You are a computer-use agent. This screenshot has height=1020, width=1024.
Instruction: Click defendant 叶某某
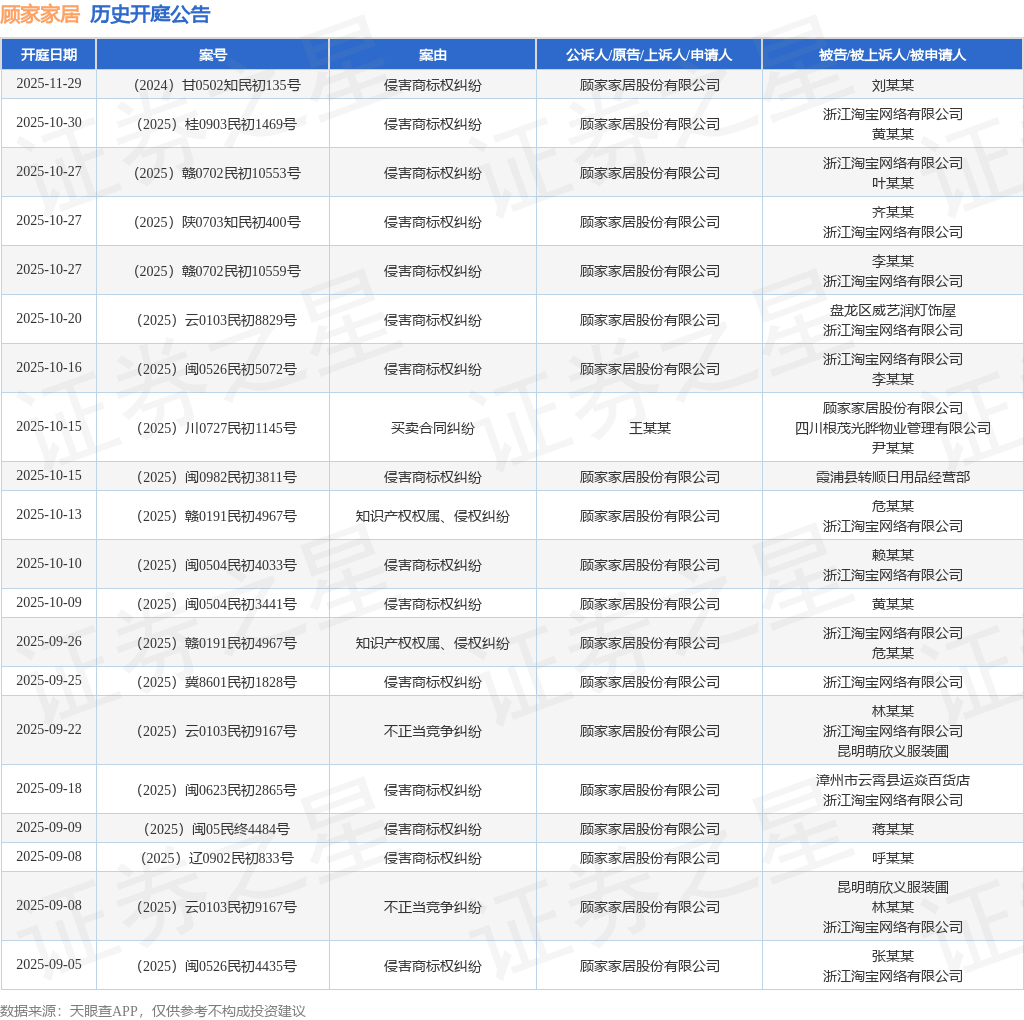[x=892, y=183]
